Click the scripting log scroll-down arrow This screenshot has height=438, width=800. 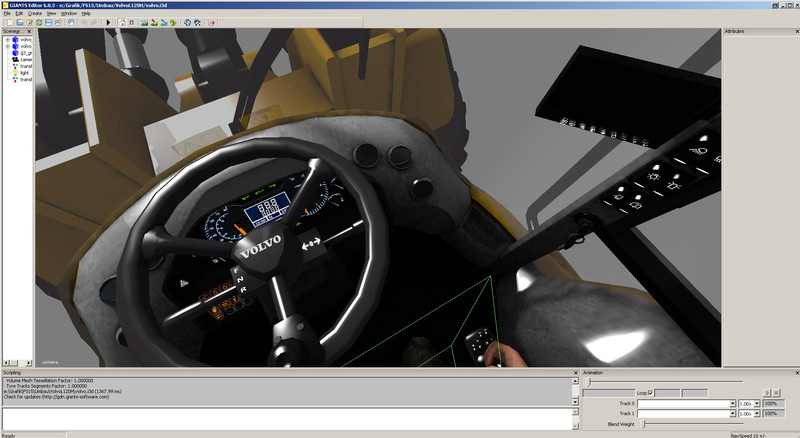pos(576,402)
